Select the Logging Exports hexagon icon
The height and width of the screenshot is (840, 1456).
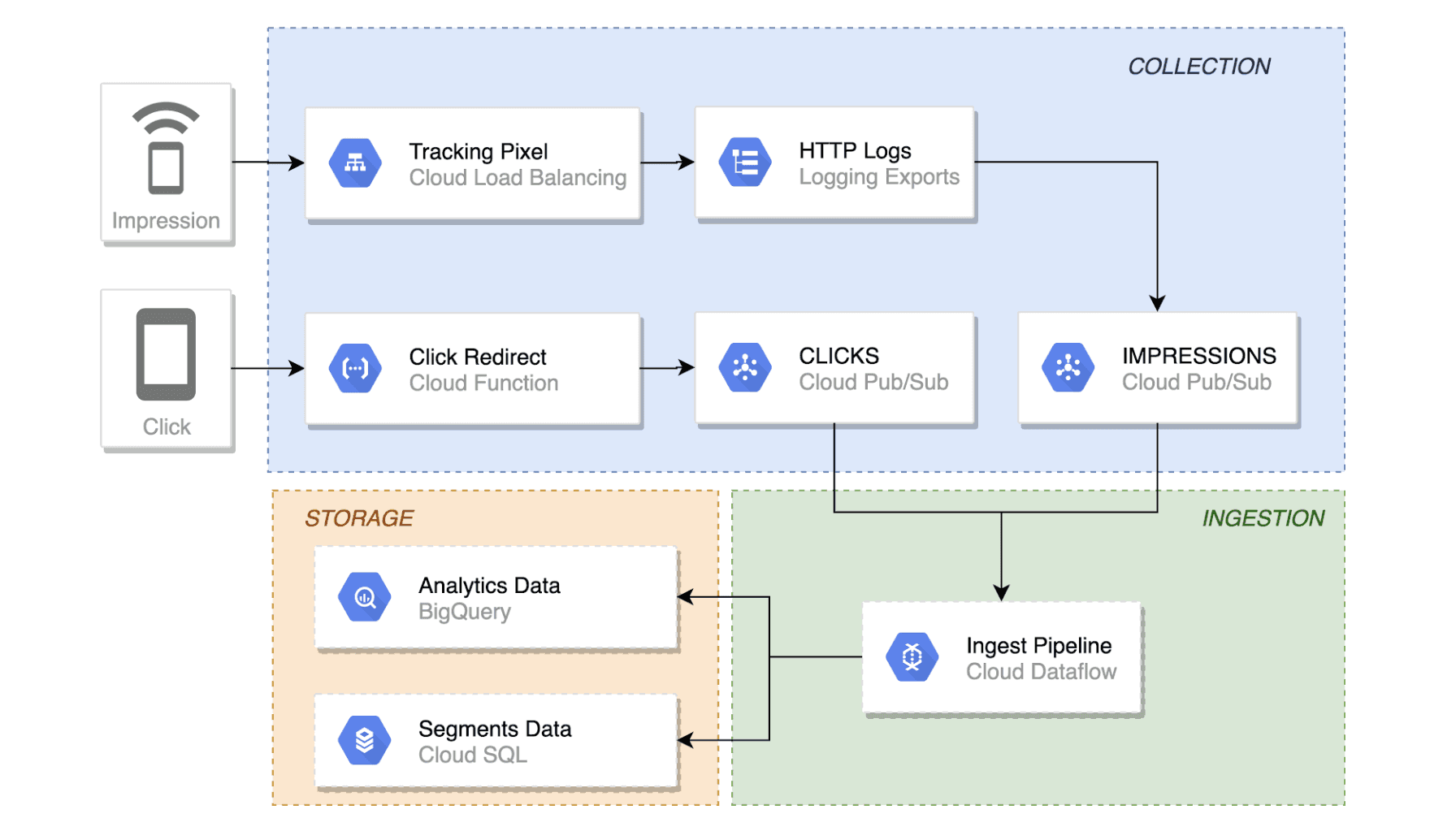(745, 162)
